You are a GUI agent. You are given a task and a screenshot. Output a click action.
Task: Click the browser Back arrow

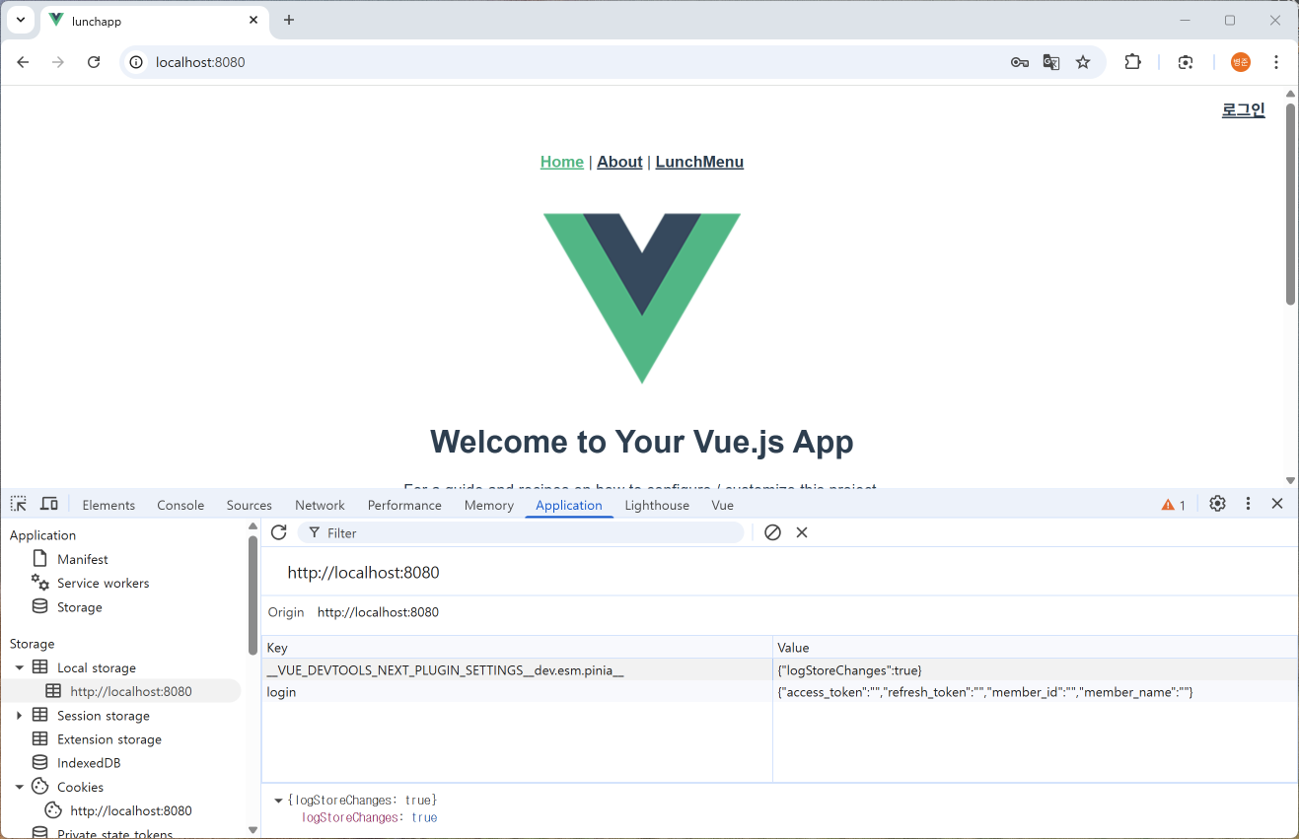[23, 62]
